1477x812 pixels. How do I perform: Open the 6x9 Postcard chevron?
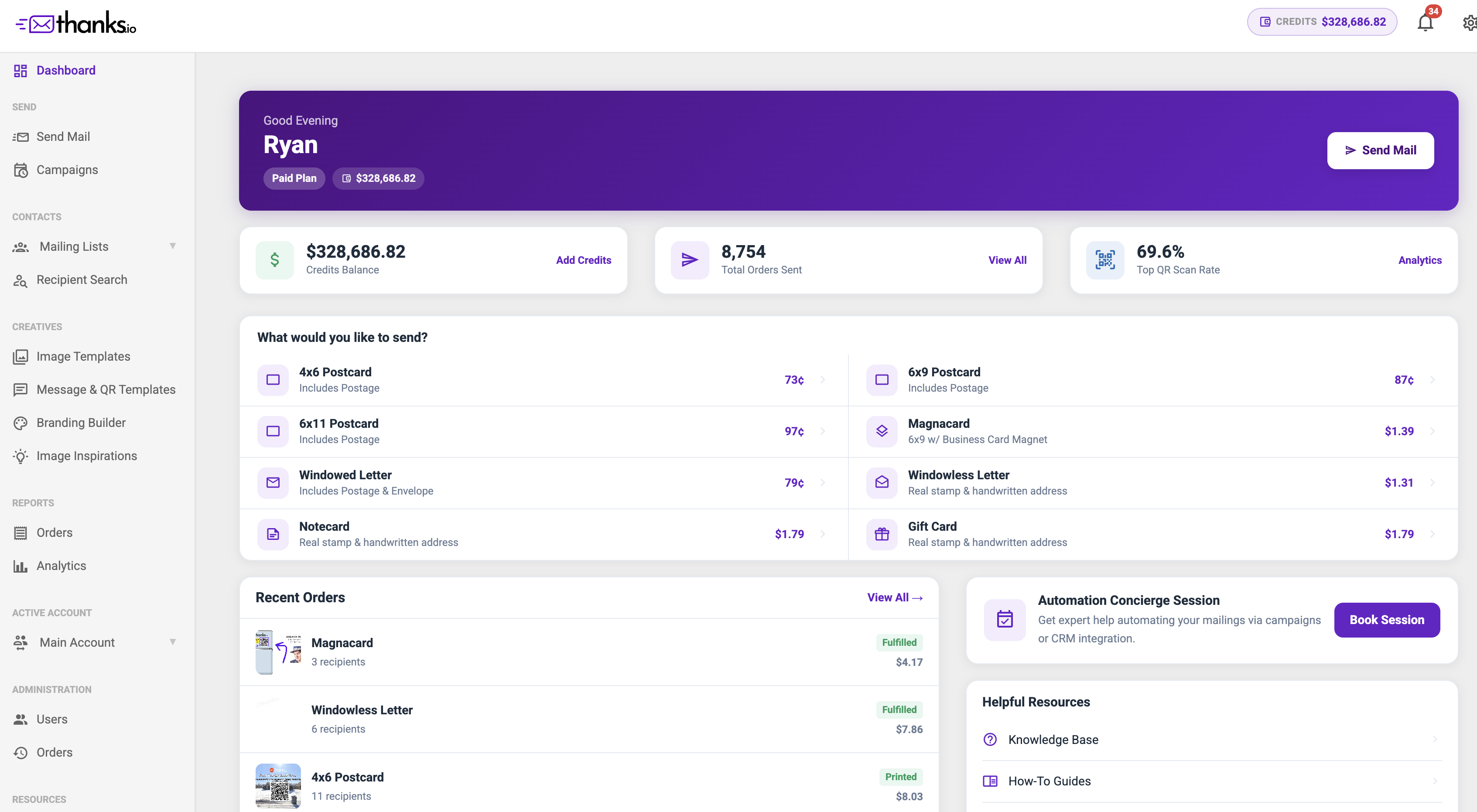click(1432, 379)
